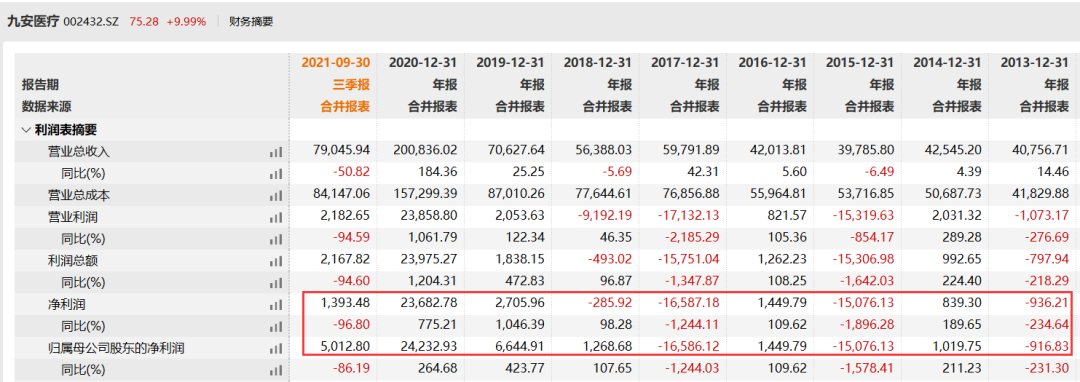Click the 营业利润 row label
1080x382 pixels.
coord(68,217)
